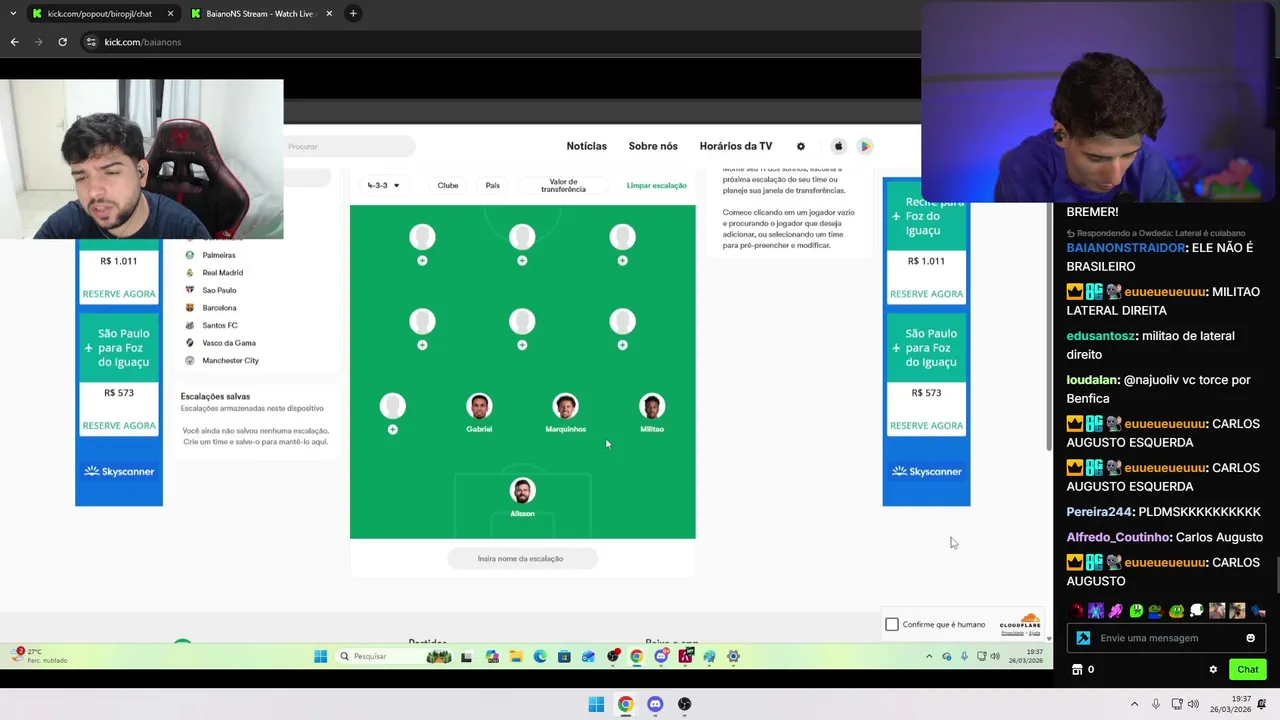This screenshot has width=1280, height=720.
Task: Go back in browser toolbar
Action: (x=14, y=42)
